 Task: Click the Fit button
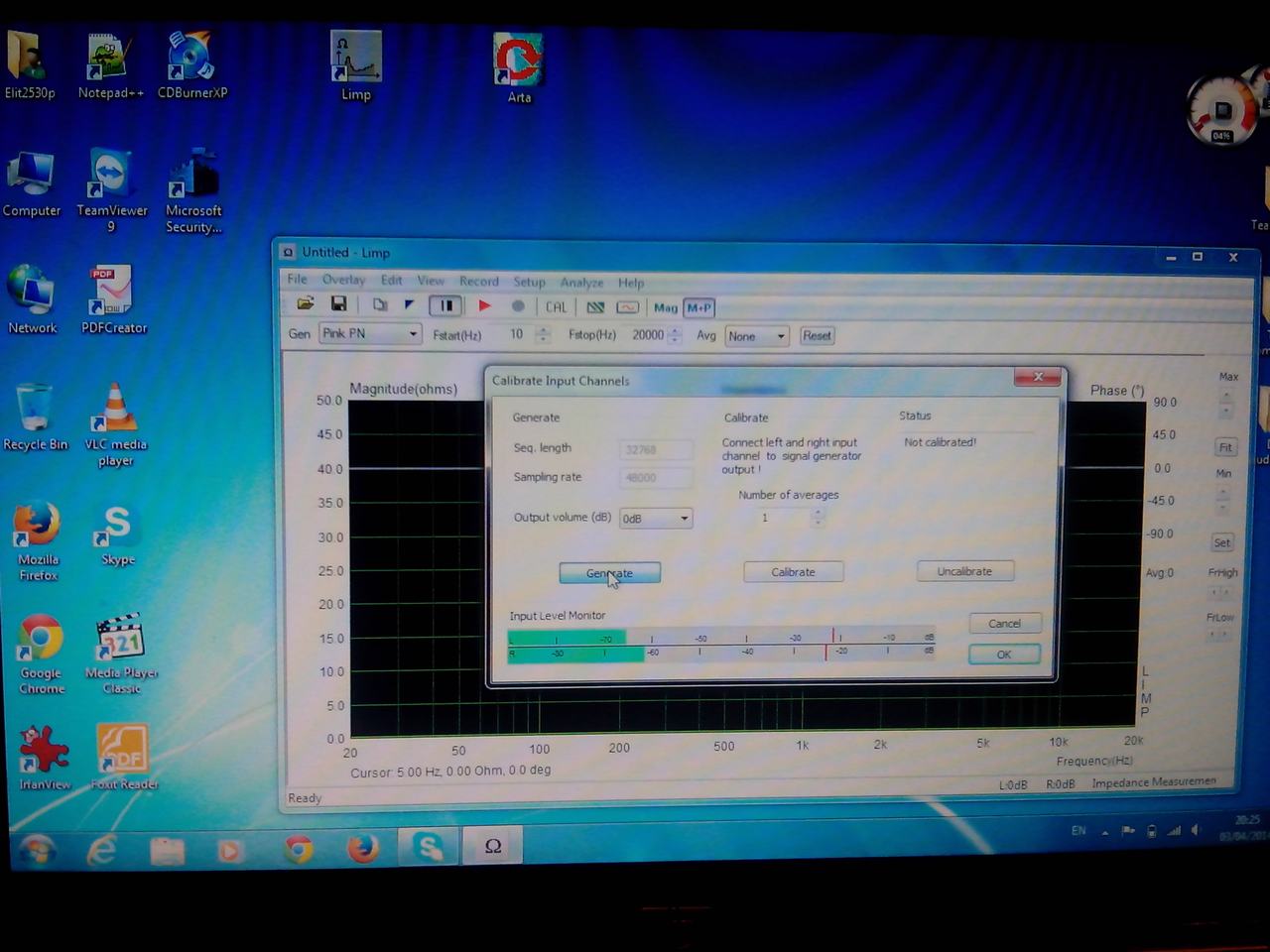(x=1225, y=447)
